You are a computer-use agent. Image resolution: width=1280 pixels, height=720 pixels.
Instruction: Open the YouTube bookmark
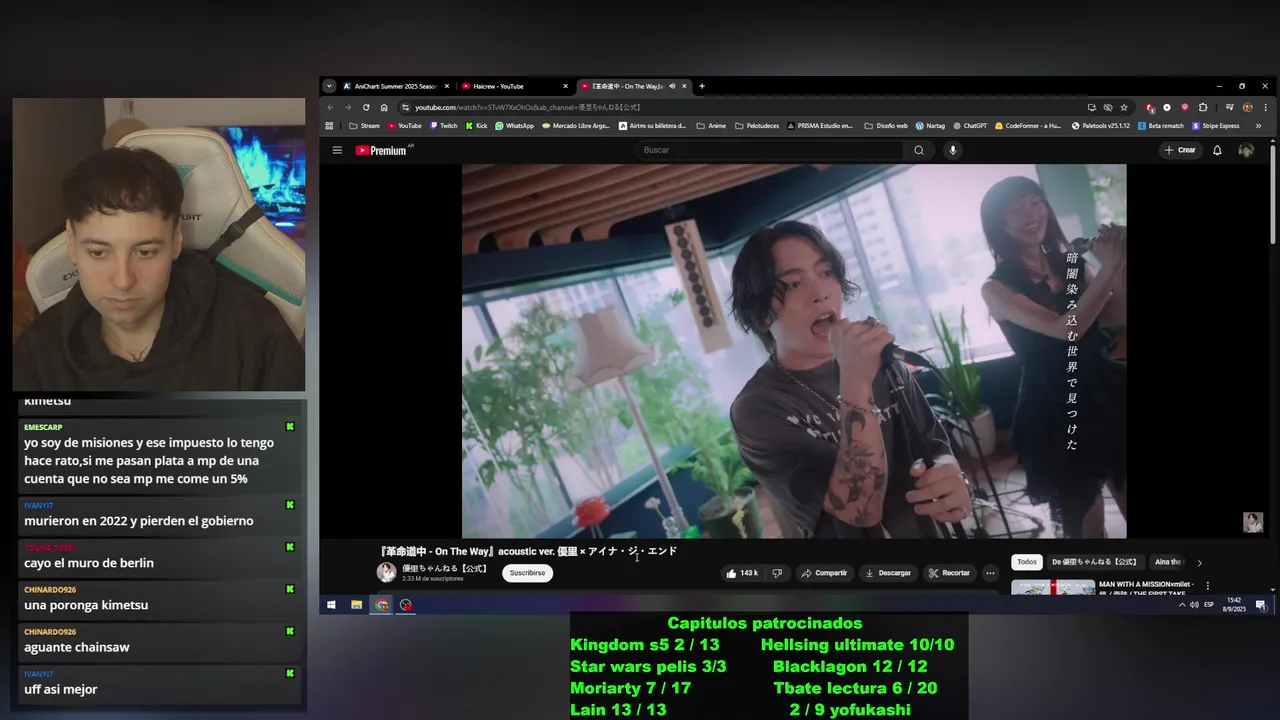[x=404, y=126]
